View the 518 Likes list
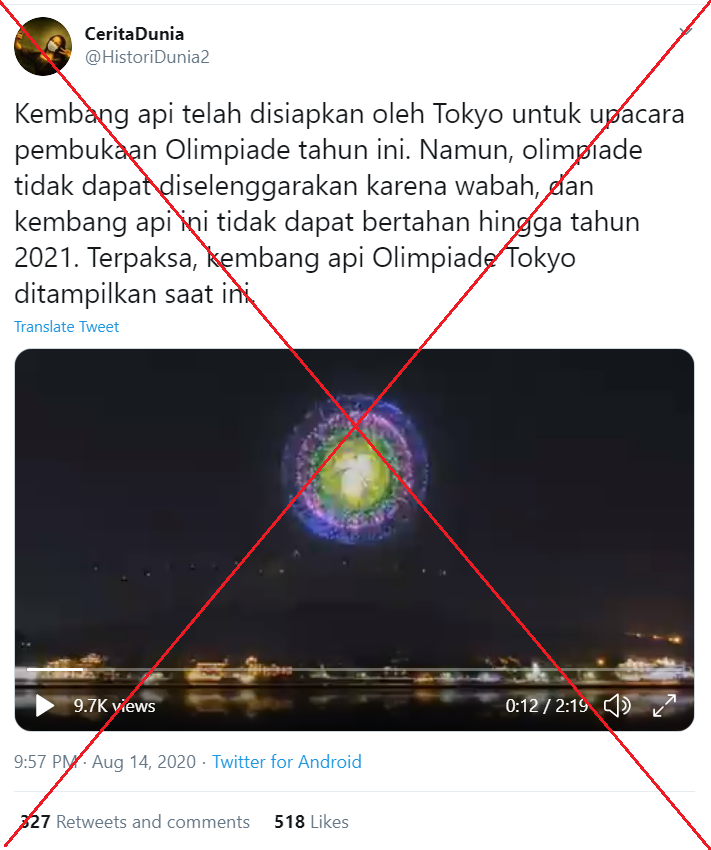The width and height of the screenshot is (711, 850). (x=312, y=821)
